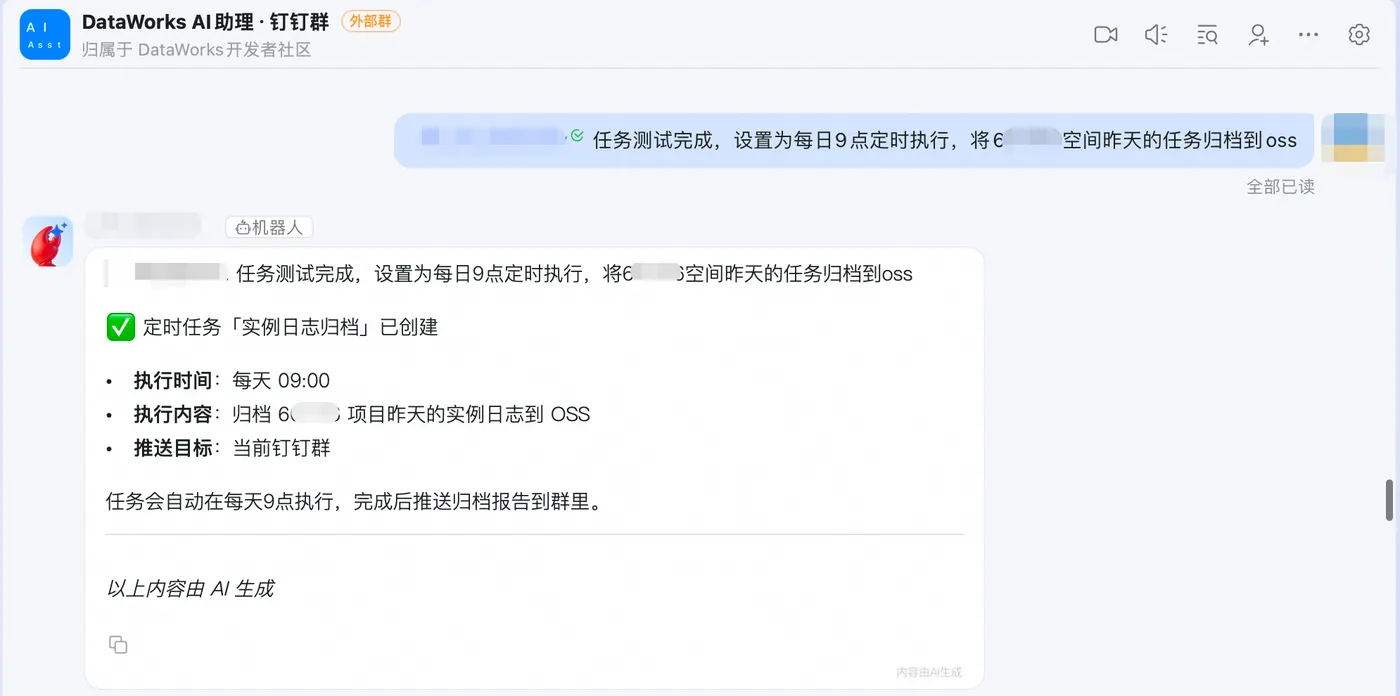The height and width of the screenshot is (696, 1400).
Task: Copy the AI reply with copy icon
Action: (118, 644)
